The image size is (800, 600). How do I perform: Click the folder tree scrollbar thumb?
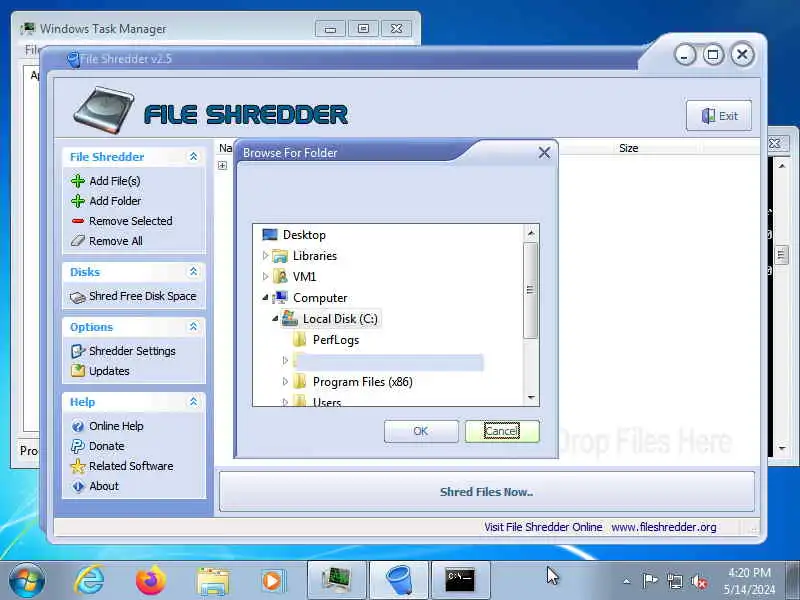point(531,290)
